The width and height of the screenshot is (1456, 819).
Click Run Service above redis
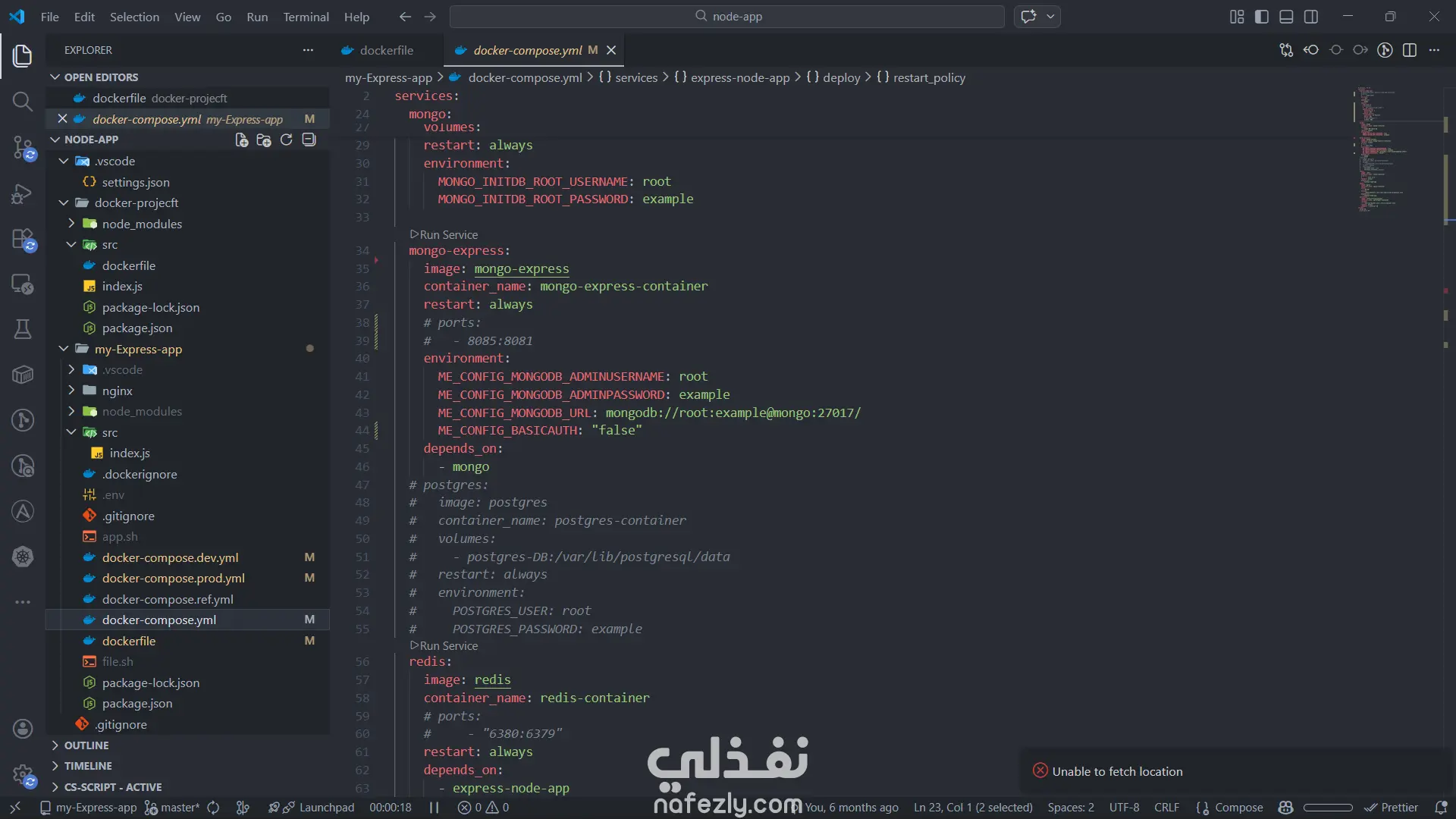point(448,645)
